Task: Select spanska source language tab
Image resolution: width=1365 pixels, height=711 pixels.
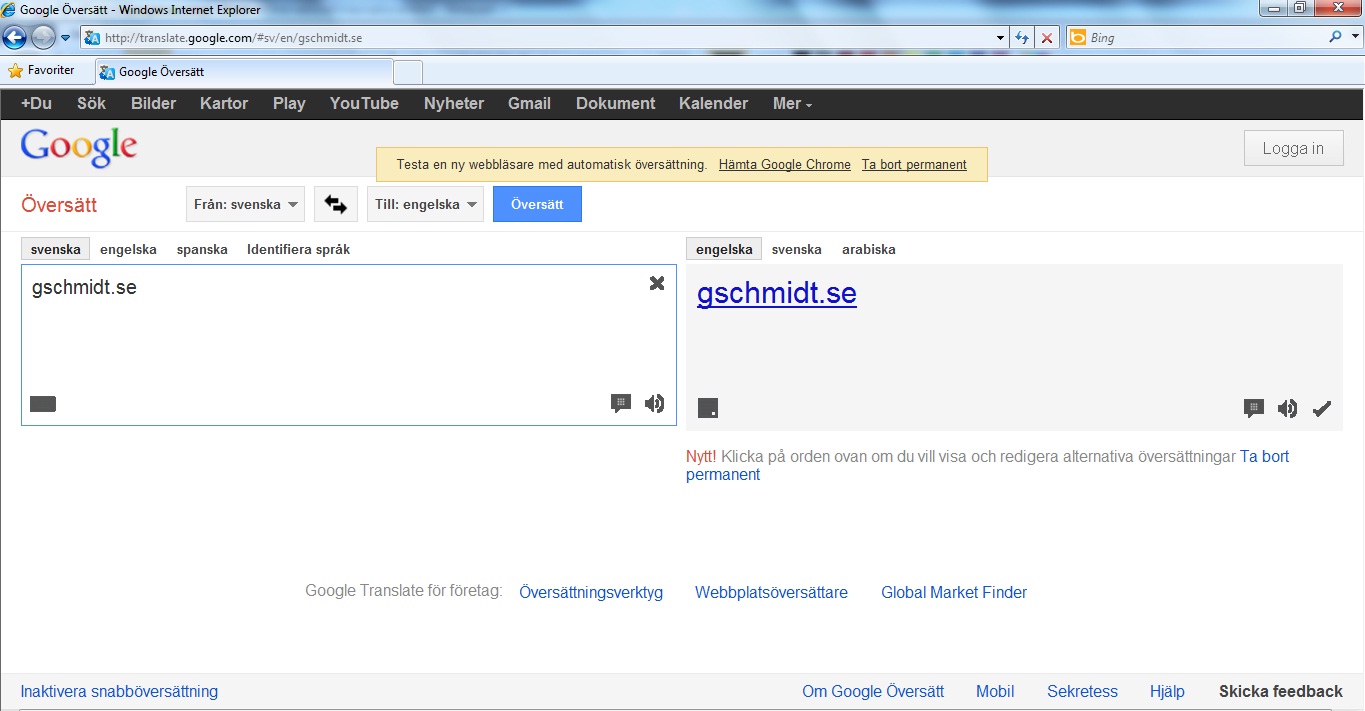Action: 202,249
